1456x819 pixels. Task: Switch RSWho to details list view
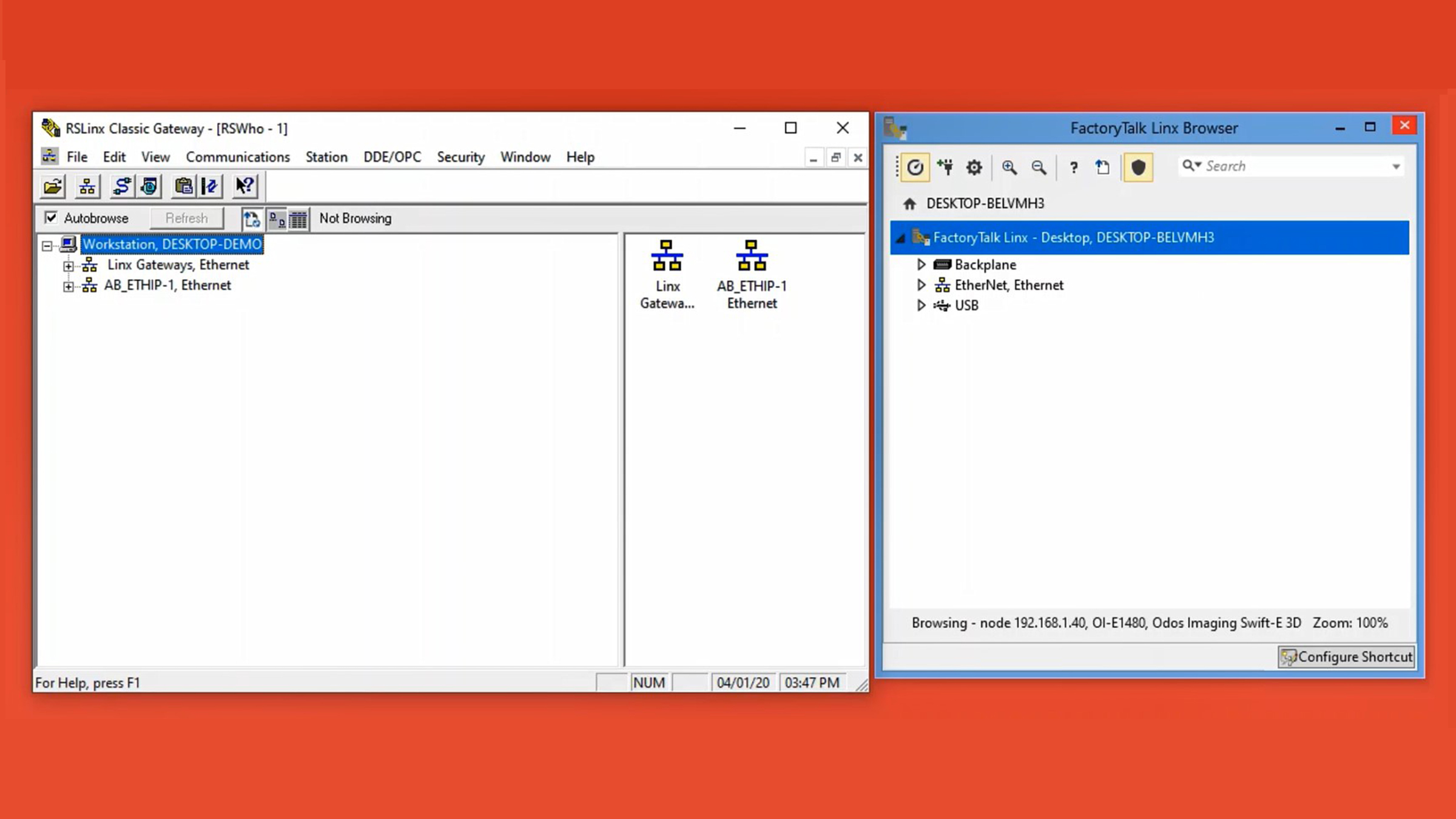[x=298, y=219]
